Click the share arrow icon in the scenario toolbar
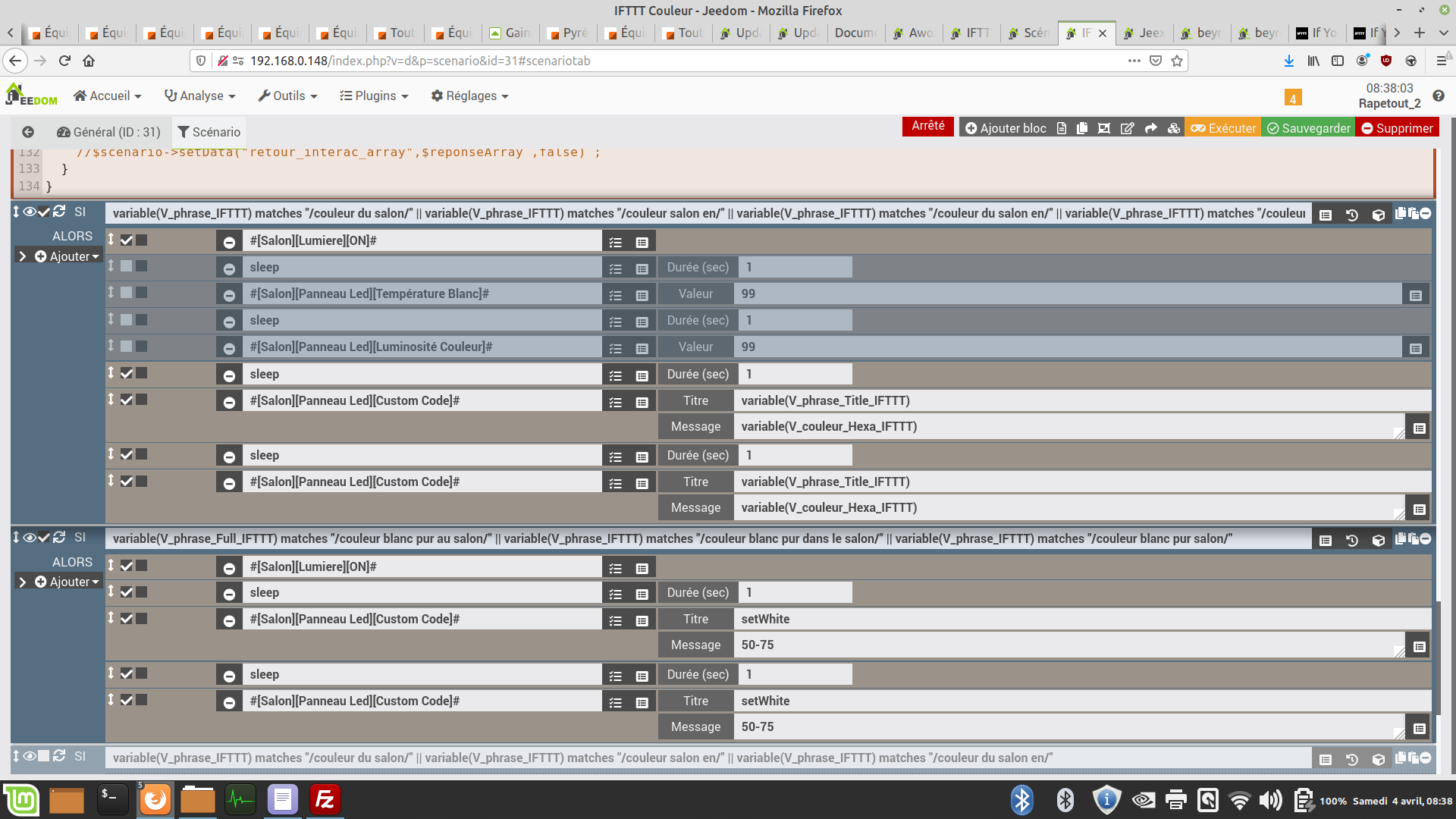Image resolution: width=1456 pixels, height=819 pixels. [x=1150, y=128]
